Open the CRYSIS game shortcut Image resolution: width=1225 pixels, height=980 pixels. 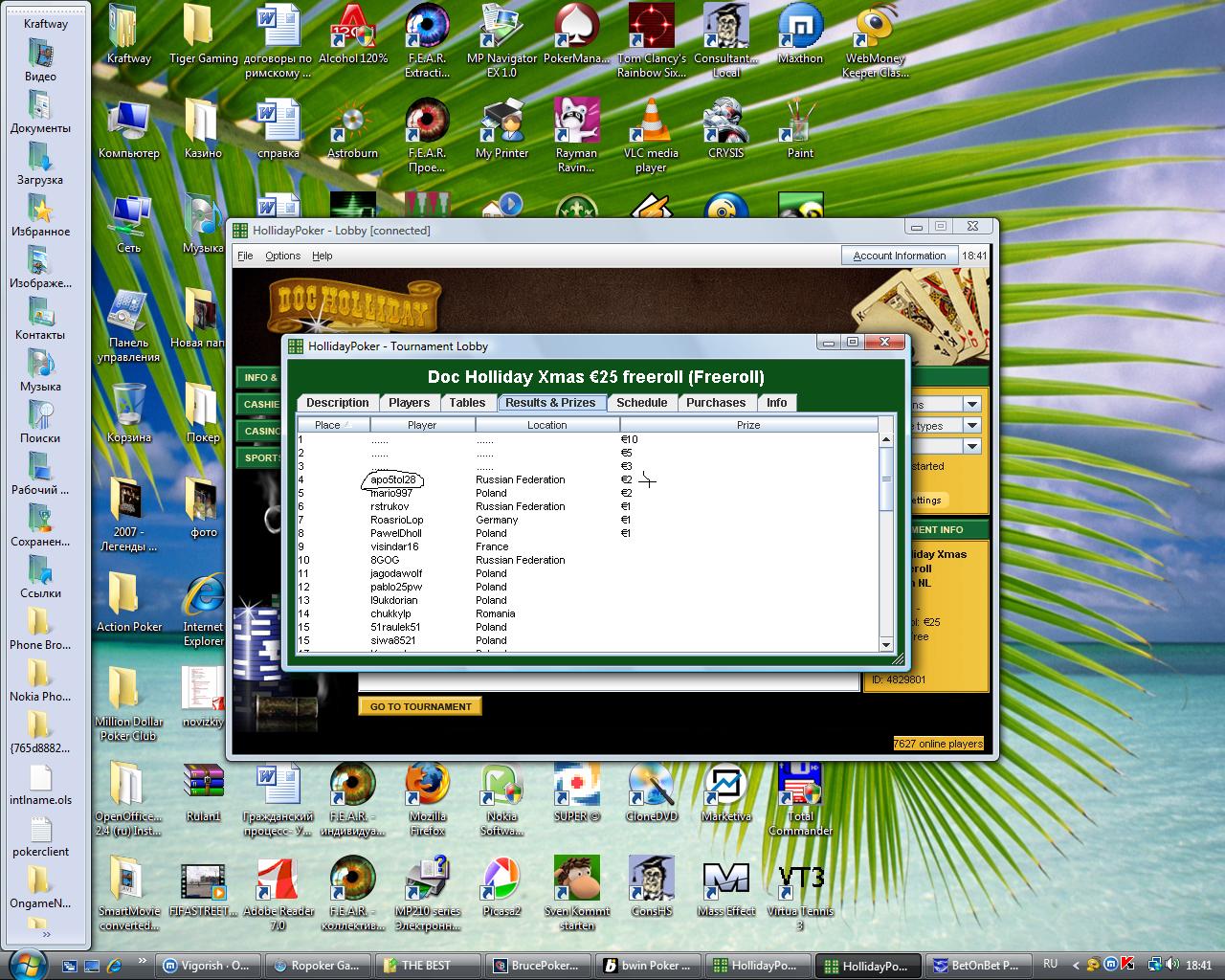click(725, 122)
